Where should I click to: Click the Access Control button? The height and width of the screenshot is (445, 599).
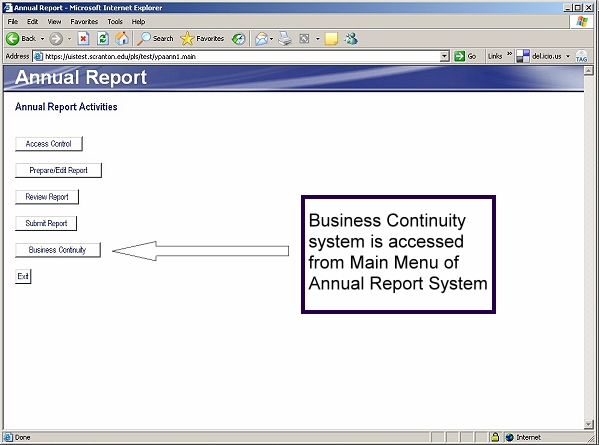tap(49, 144)
